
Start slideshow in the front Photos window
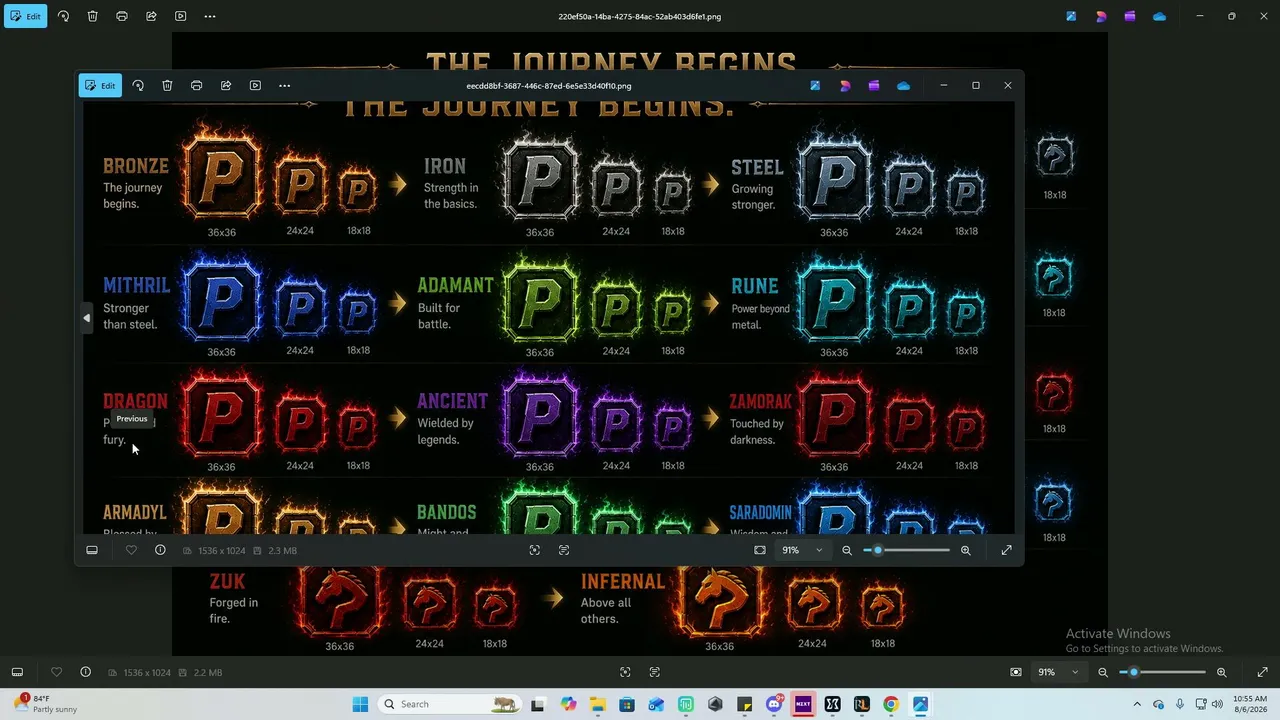[255, 86]
